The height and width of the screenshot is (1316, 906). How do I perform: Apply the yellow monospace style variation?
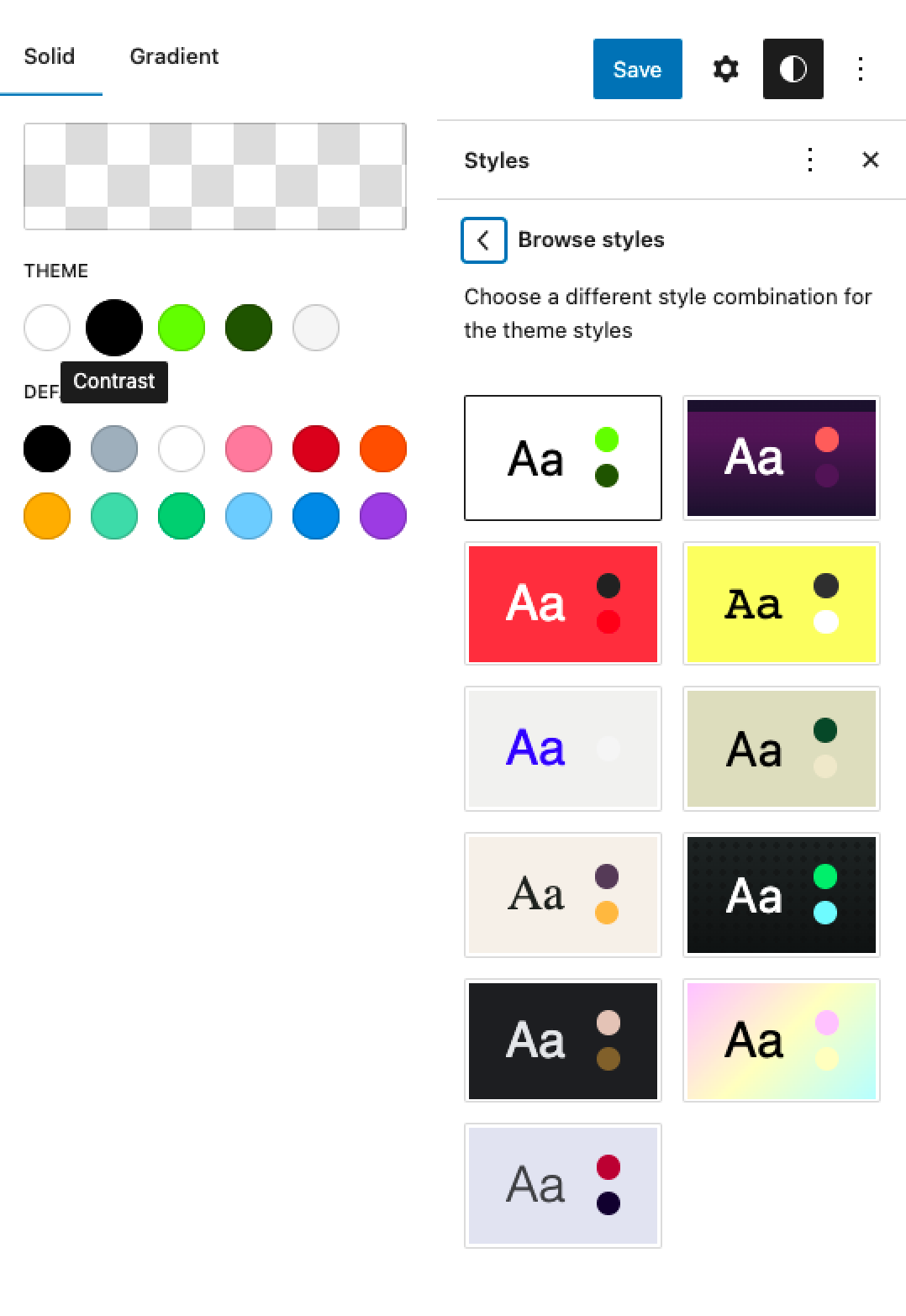tap(782, 603)
